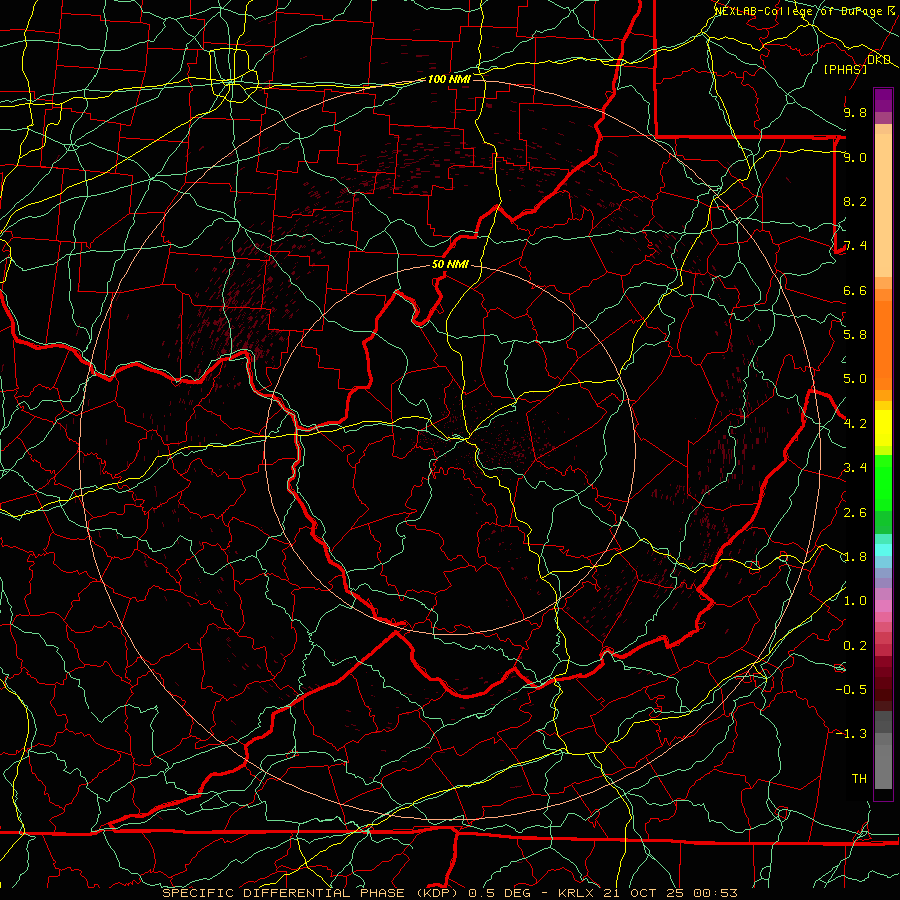This screenshot has height=900, width=900.
Task: Pick the pink band on the color bar
Action: (x=883, y=606)
